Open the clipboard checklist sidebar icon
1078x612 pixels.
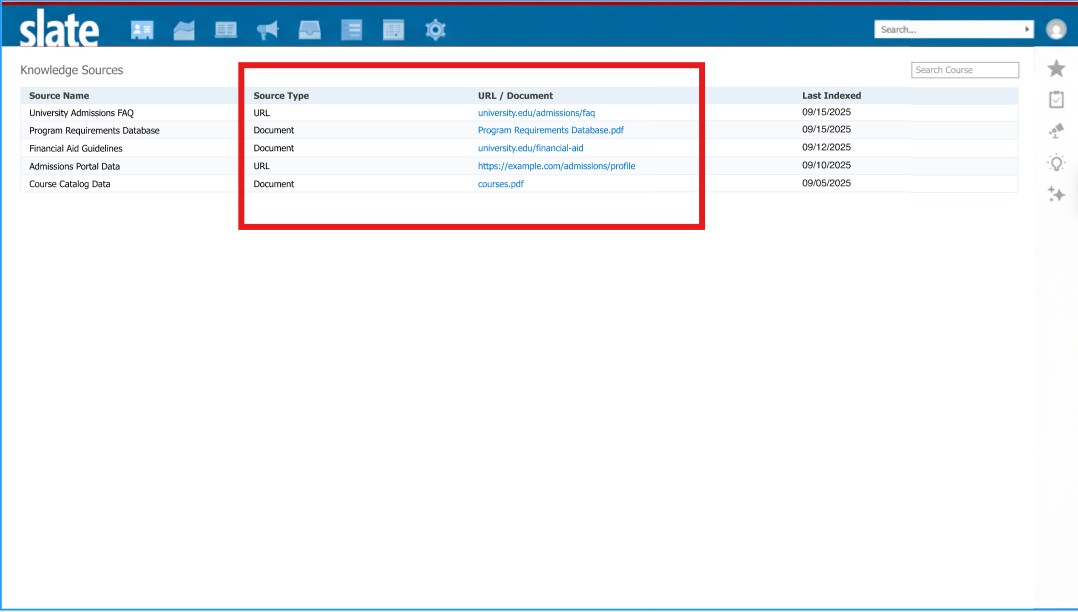click(1056, 99)
